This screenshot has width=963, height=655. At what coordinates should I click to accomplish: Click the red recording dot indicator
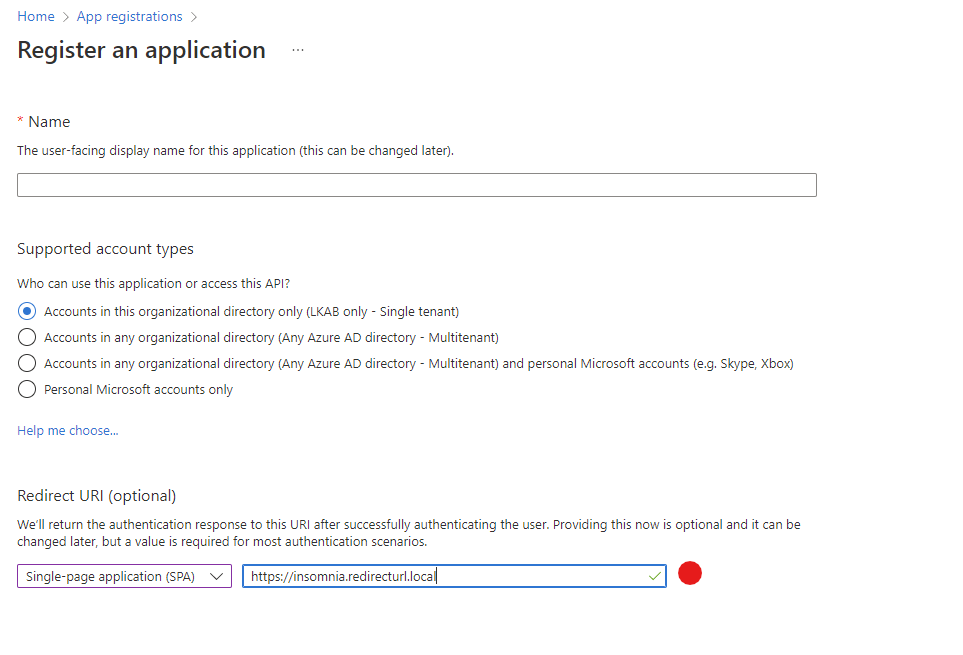tap(690, 572)
